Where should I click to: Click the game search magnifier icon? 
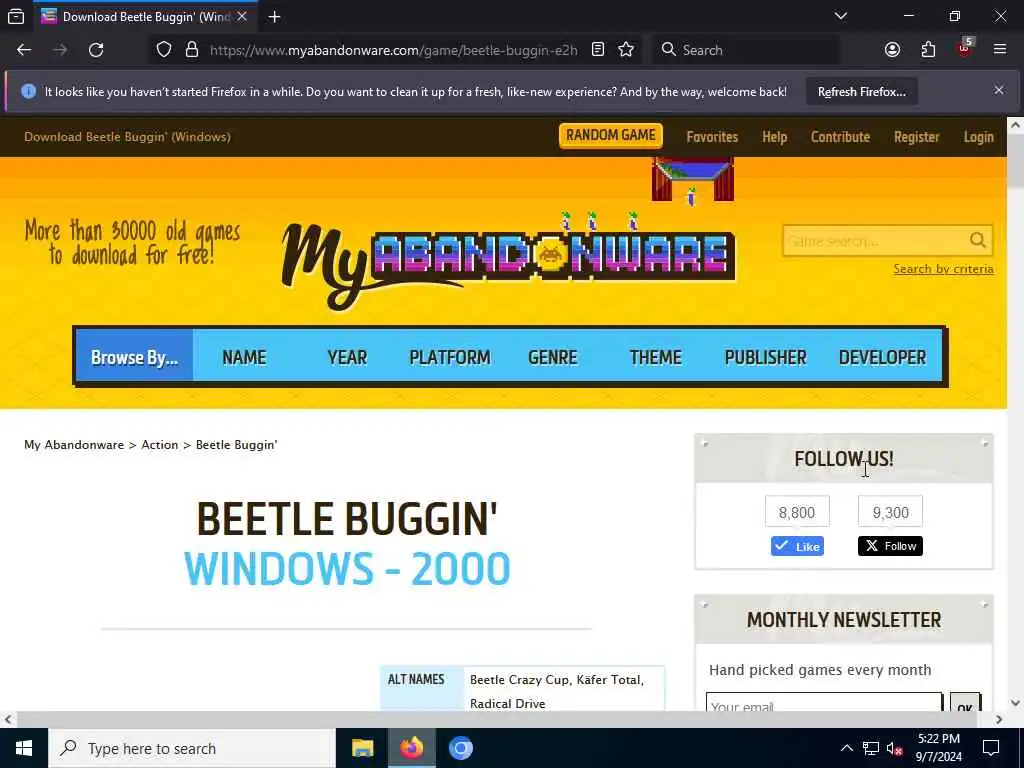(x=978, y=240)
